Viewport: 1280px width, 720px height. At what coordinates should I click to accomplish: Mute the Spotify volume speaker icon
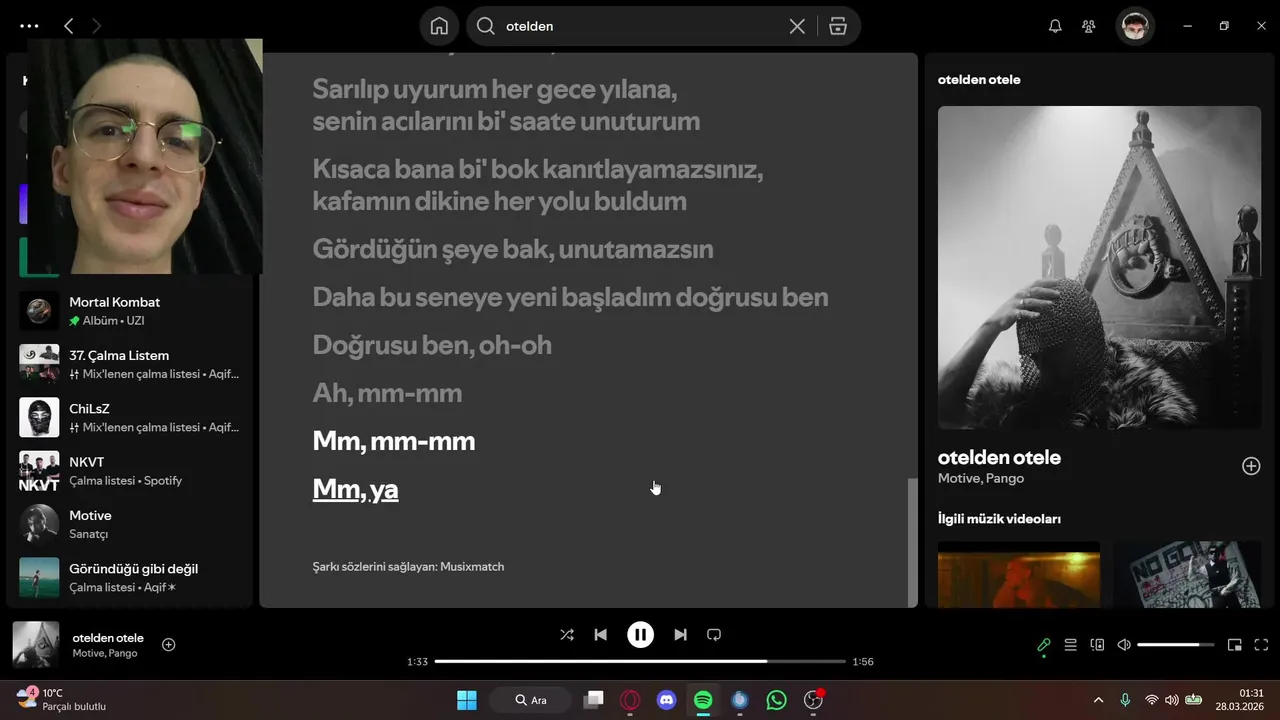pyautogui.click(x=1124, y=645)
